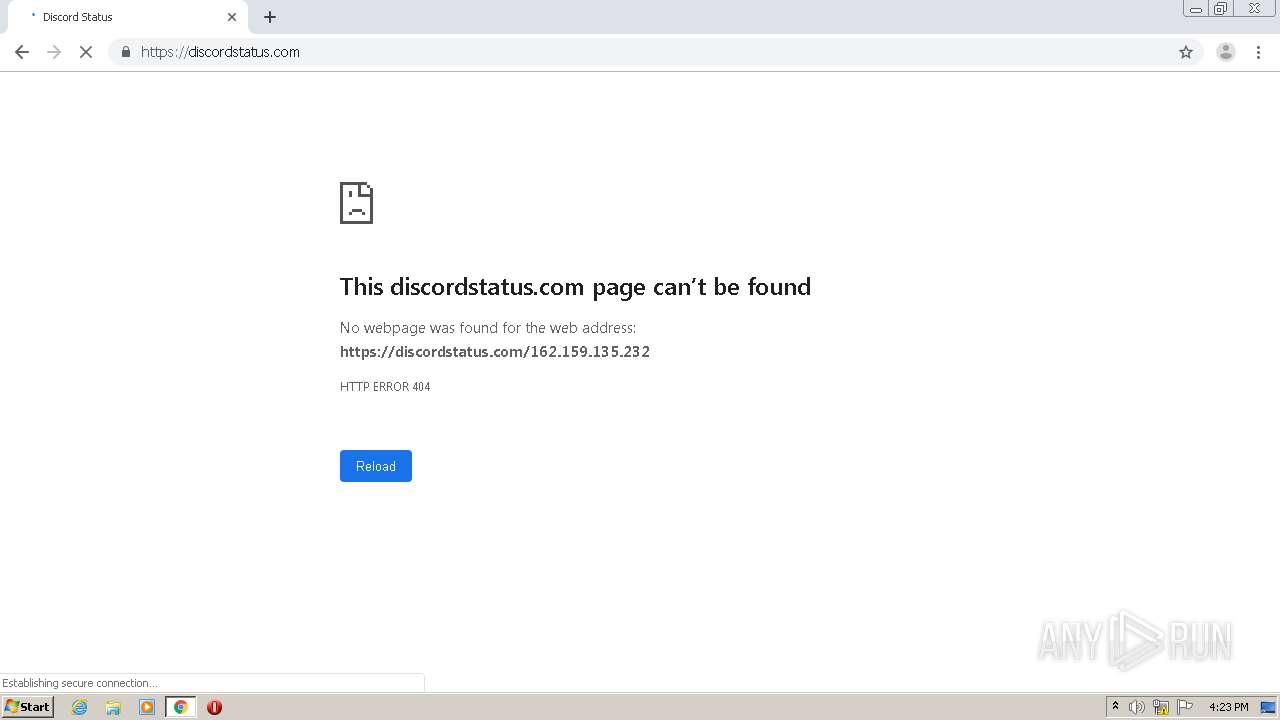Open the Chrome profile avatar
Viewport: 1280px width, 720px height.
coord(1226,52)
